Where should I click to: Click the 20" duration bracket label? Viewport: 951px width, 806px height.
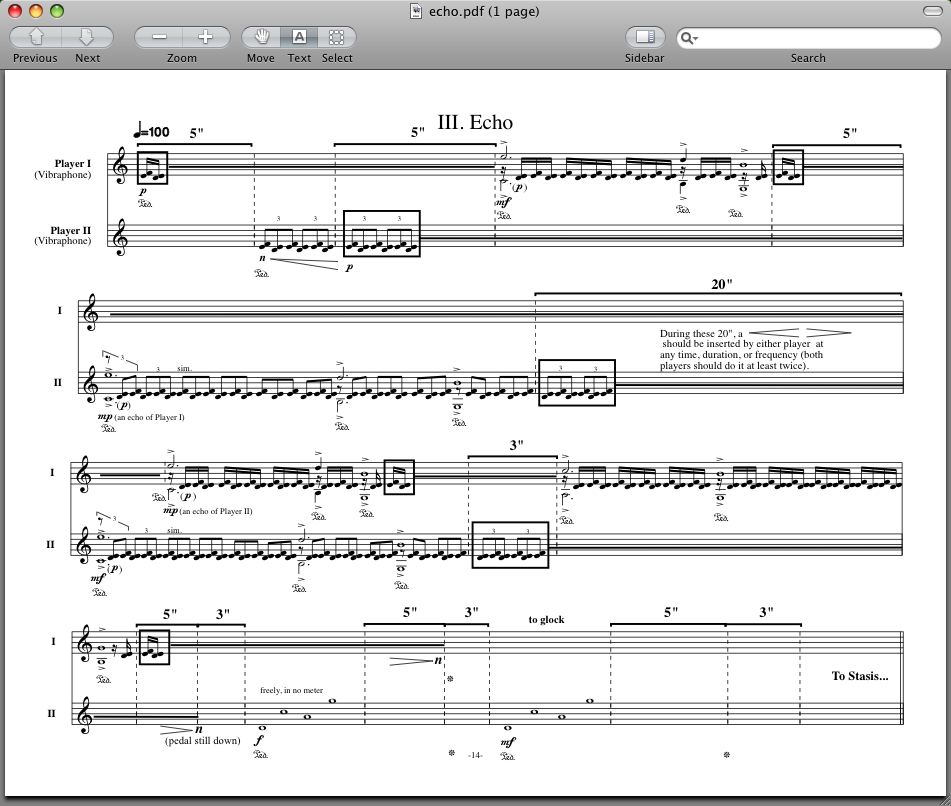(722, 284)
